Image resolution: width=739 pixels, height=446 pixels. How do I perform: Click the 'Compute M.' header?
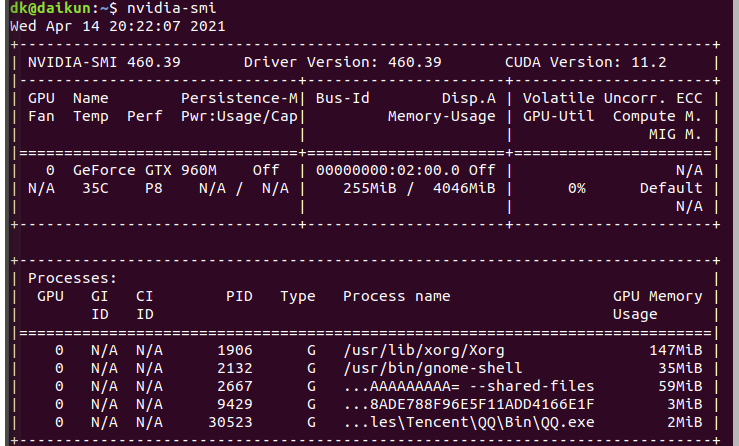tap(658, 116)
